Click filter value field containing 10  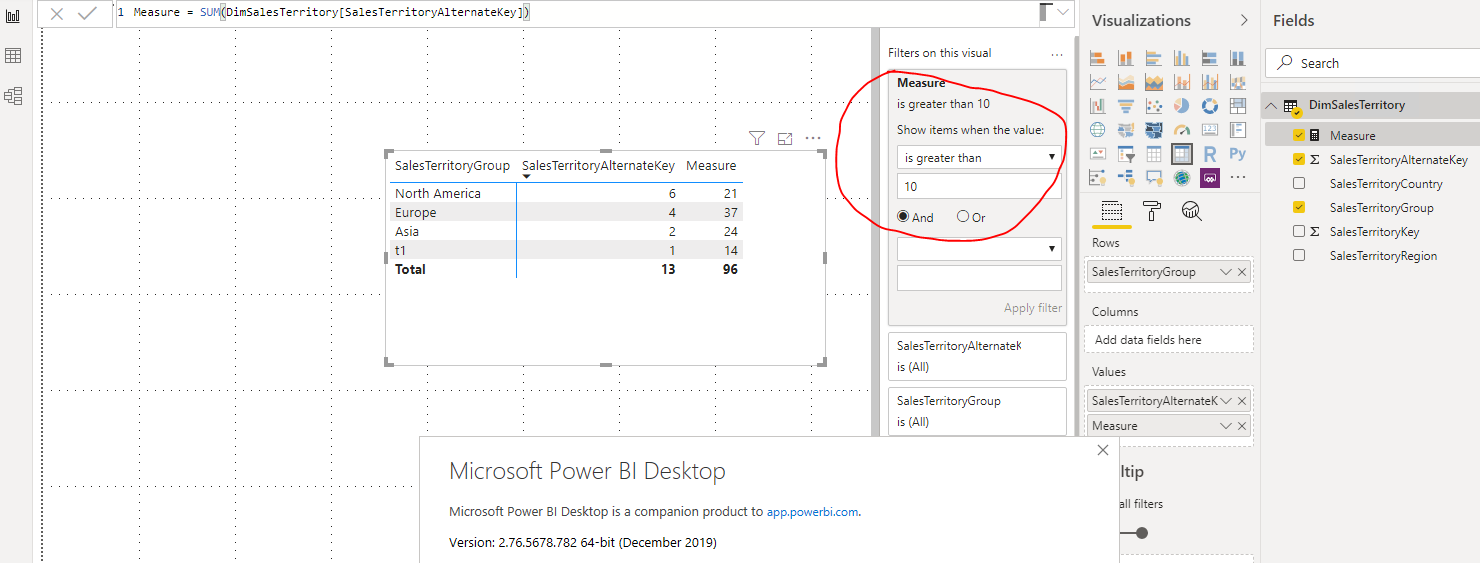coord(979,187)
